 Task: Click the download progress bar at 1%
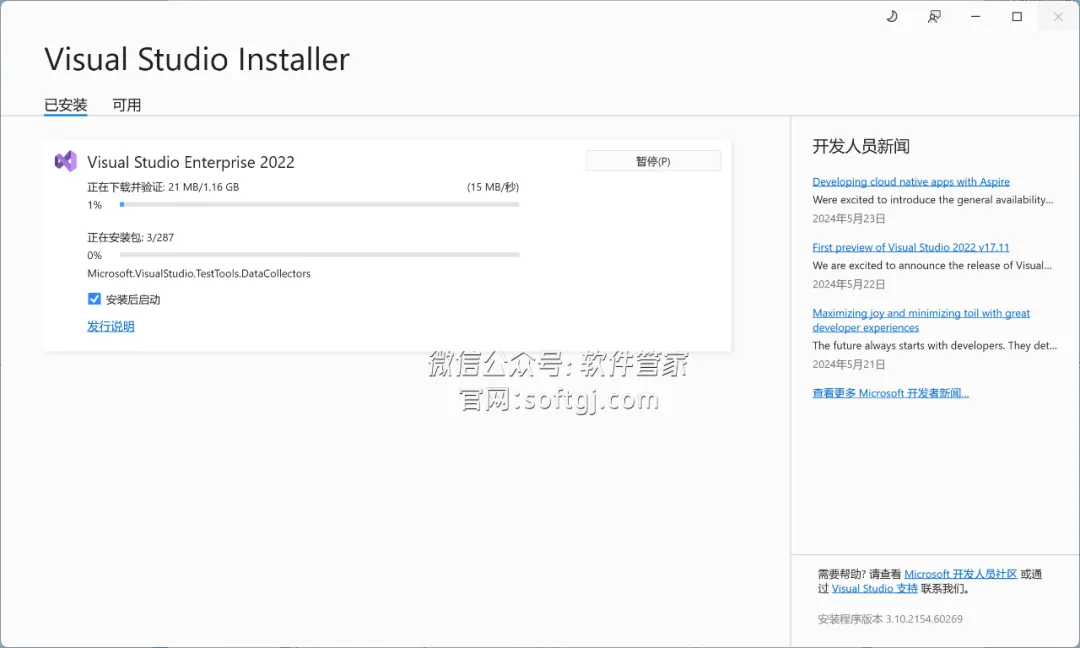pyautogui.click(x=320, y=205)
